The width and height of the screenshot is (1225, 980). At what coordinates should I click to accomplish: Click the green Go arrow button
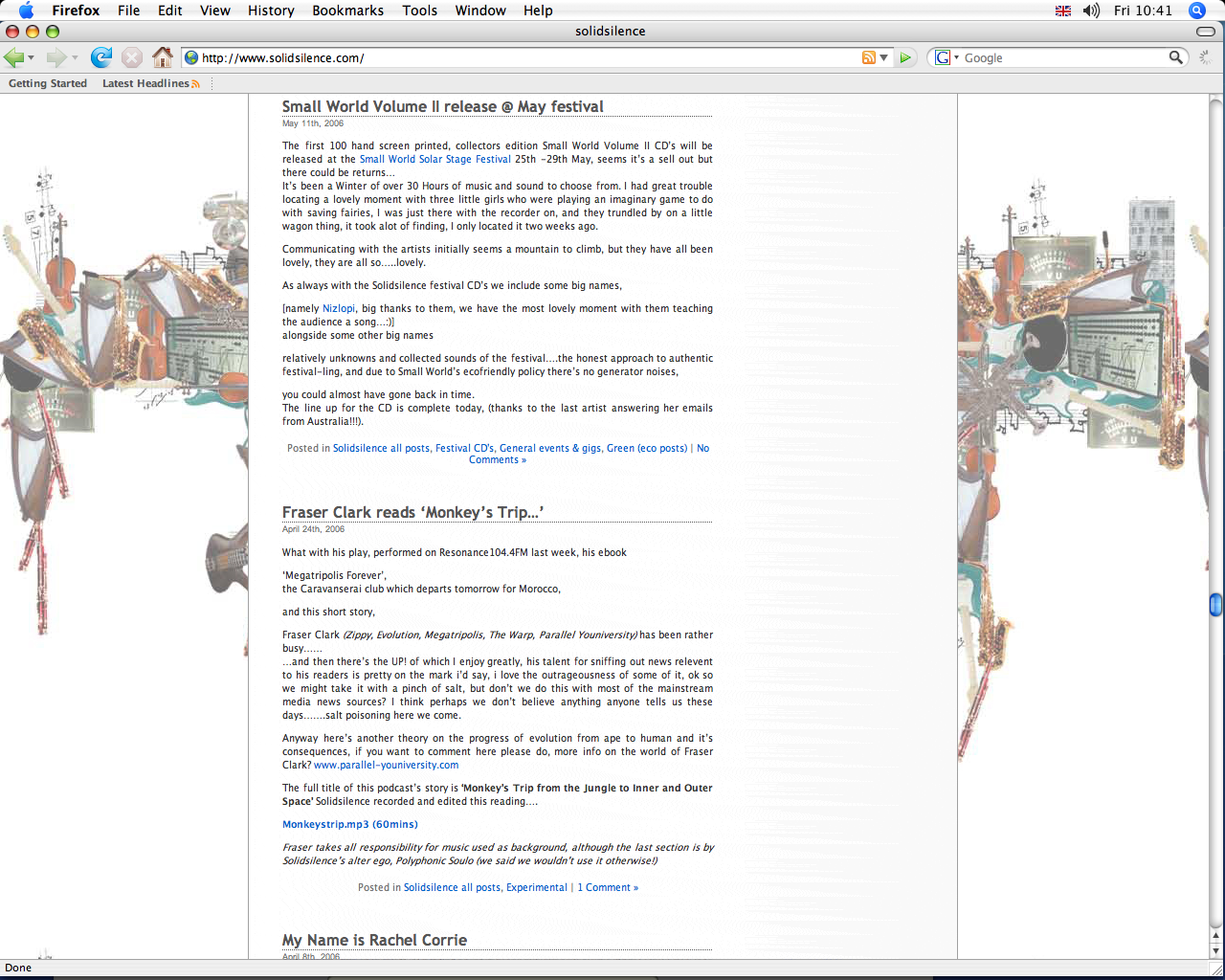click(905, 57)
